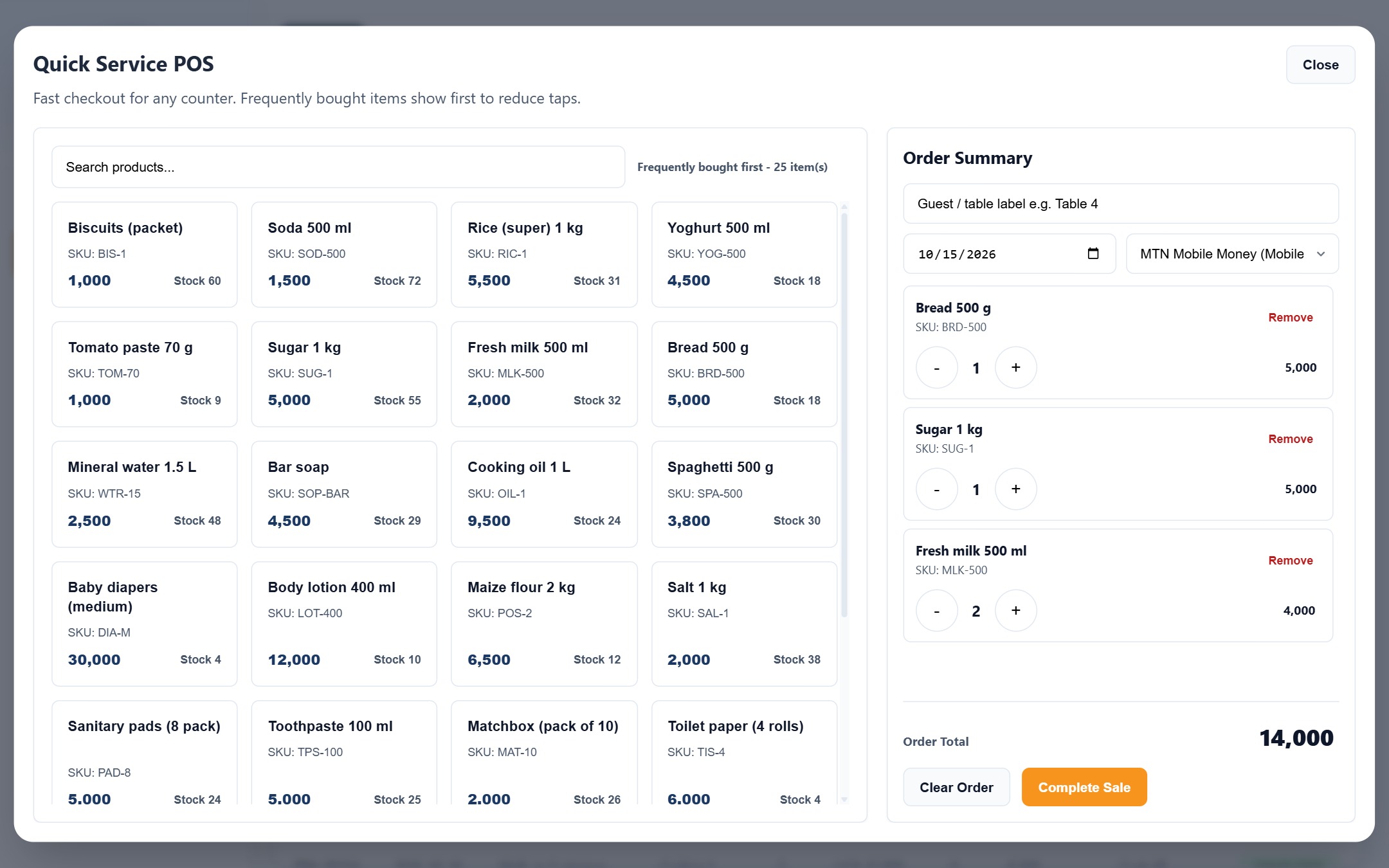Viewport: 1389px width, 868px height.
Task: Add Matchbox (pack of 10) product card
Action: point(544,752)
